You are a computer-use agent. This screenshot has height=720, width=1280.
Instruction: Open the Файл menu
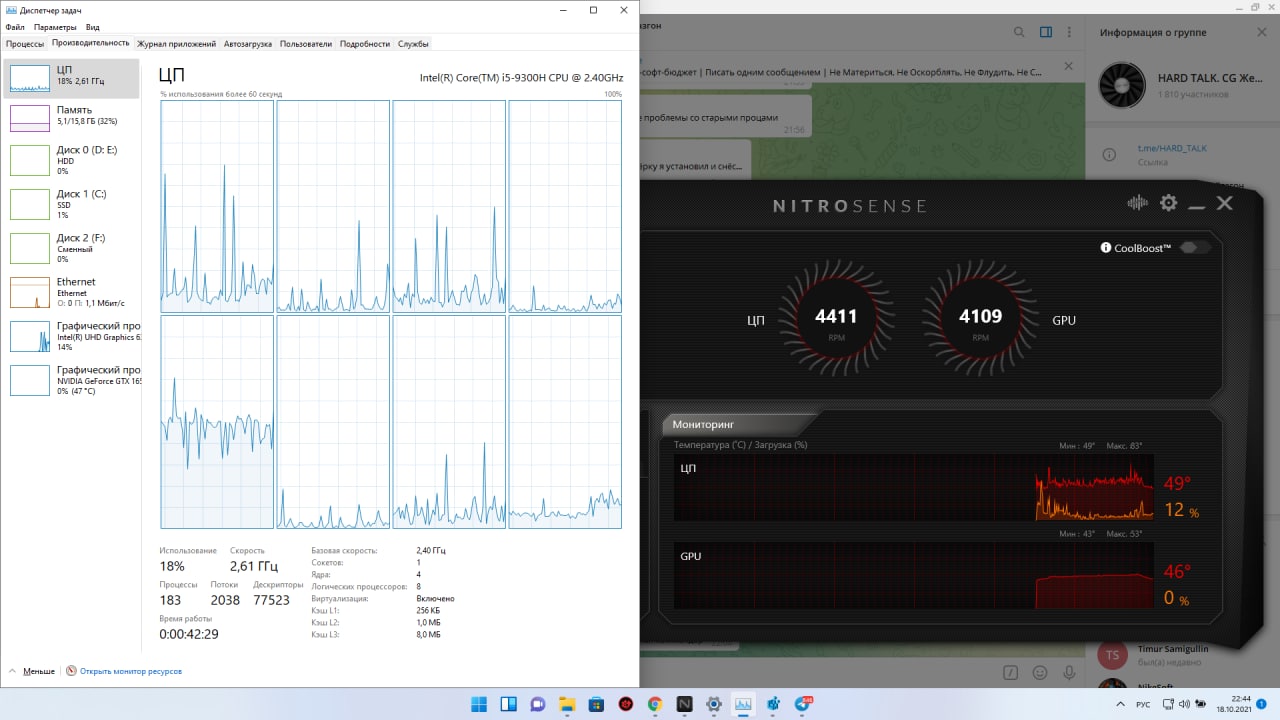(15, 27)
